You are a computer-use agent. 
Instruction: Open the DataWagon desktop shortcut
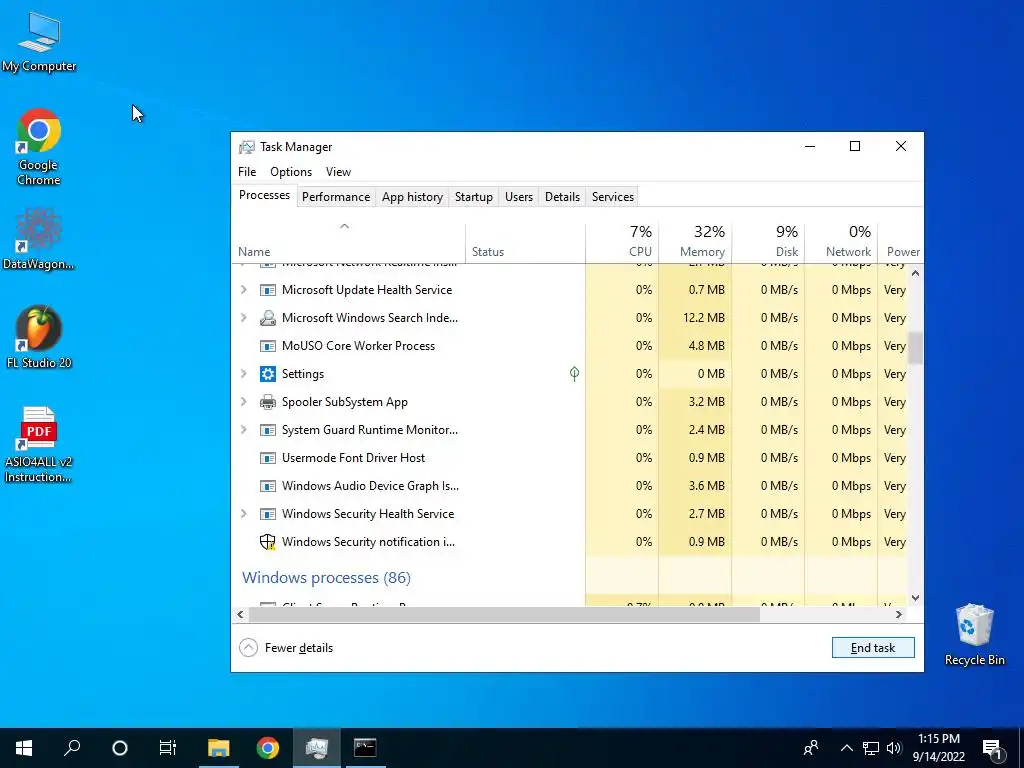[x=39, y=238]
